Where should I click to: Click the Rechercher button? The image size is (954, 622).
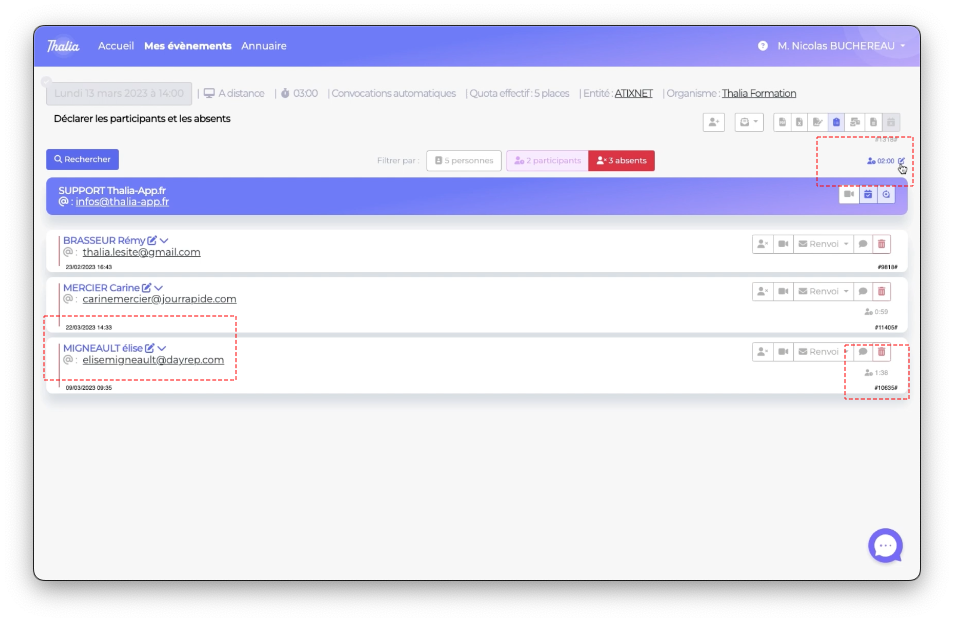(82, 159)
